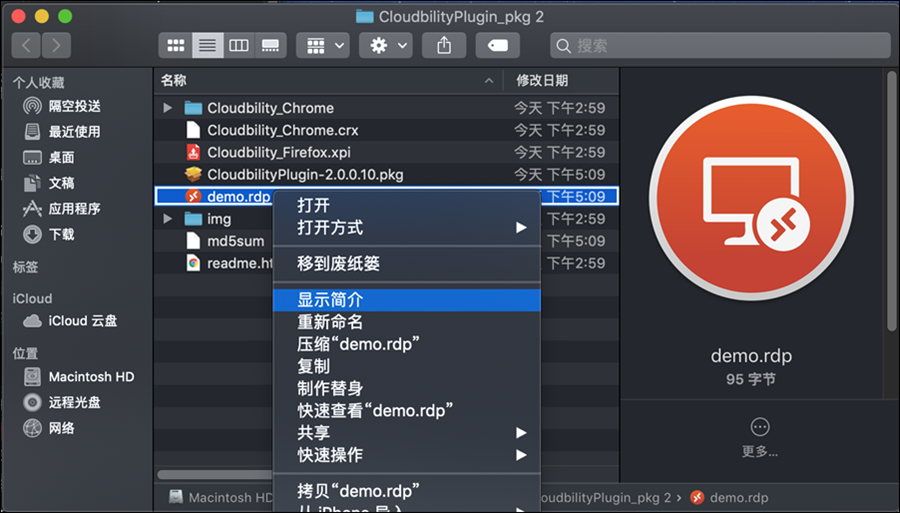Go back with the left arrow button
This screenshot has height=513, width=900.
click(26, 45)
